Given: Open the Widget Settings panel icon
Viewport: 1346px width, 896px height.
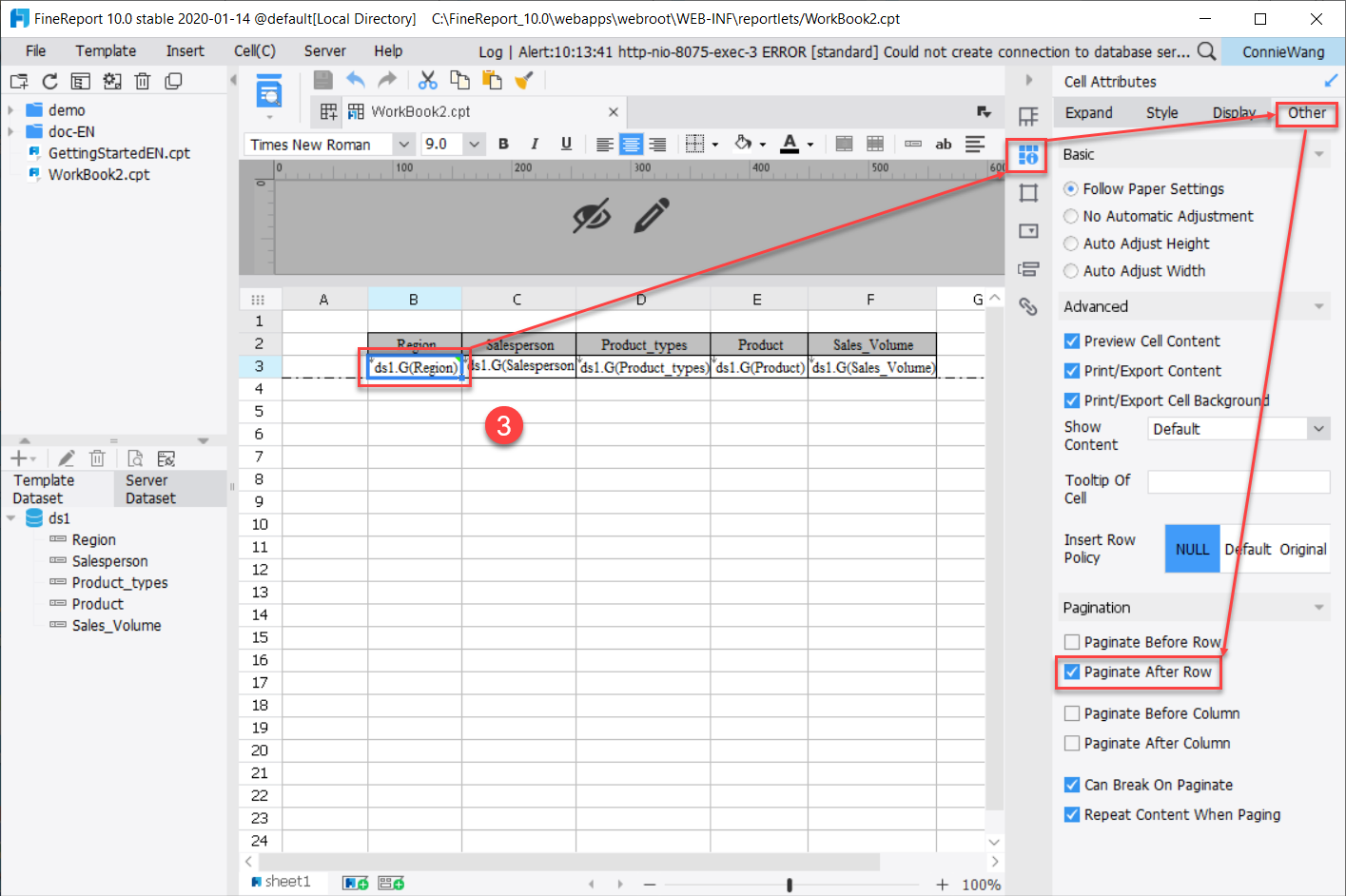Looking at the screenshot, I should pyautogui.click(x=1027, y=230).
